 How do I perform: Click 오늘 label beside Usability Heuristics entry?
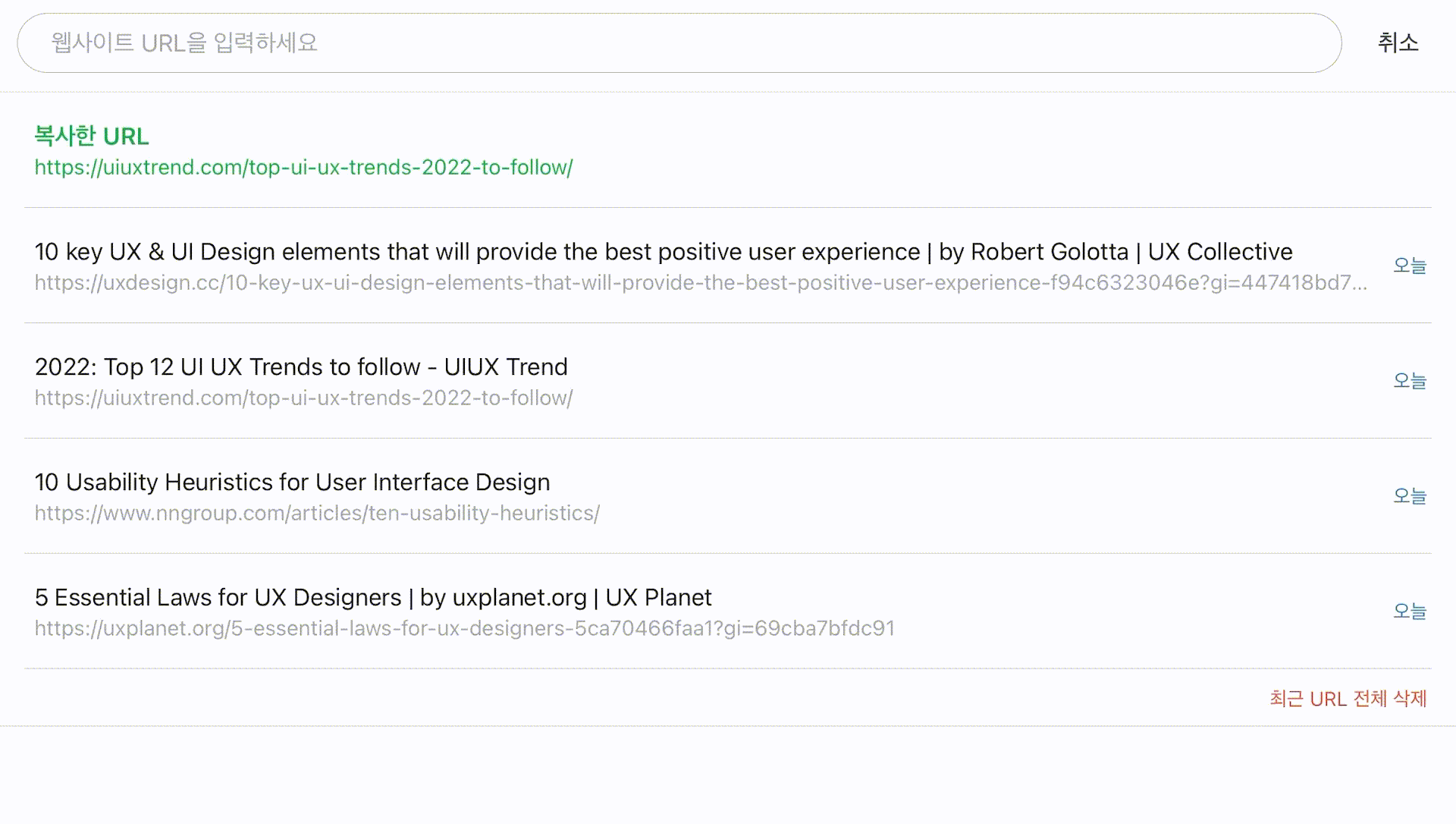click(x=1409, y=496)
